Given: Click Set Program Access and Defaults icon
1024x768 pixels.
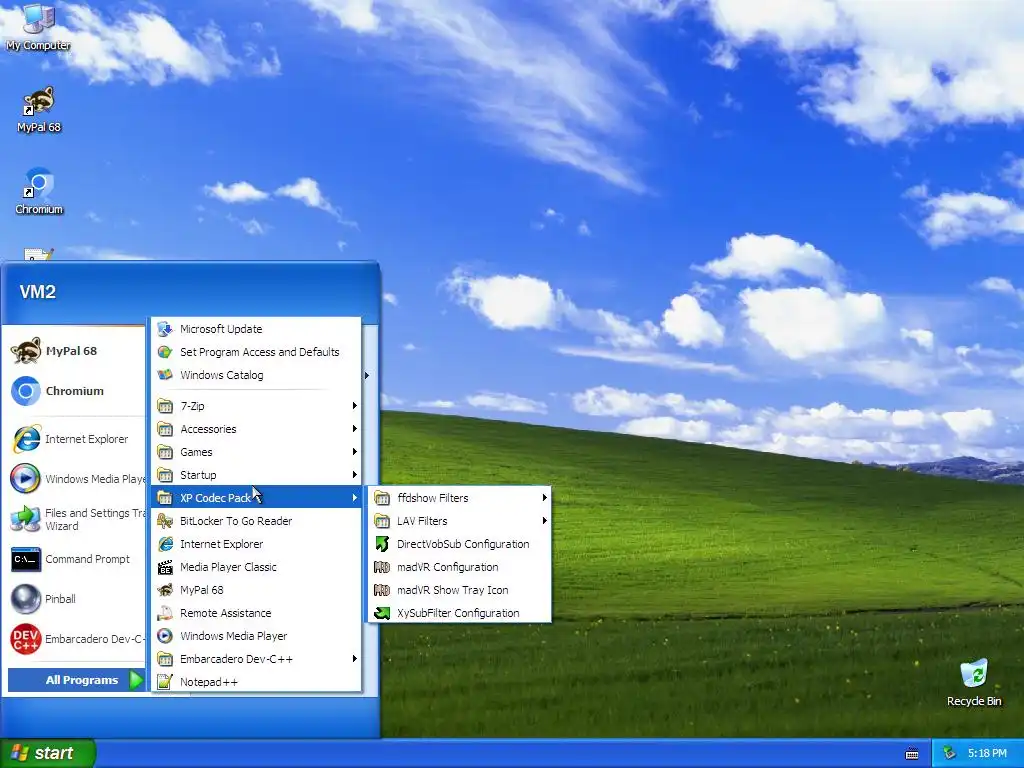Looking at the screenshot, I should (165, 352).
